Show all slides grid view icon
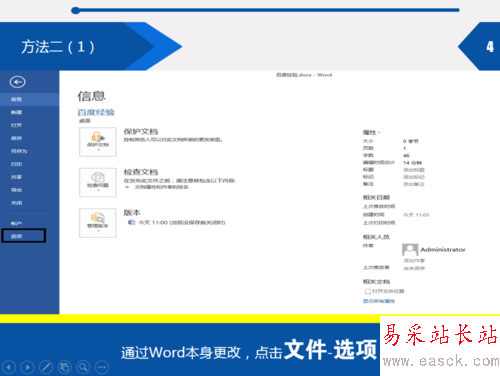Image resolution: width=500 pixels, height=376 pixels. pyautogui.click(x=65, y=367)
